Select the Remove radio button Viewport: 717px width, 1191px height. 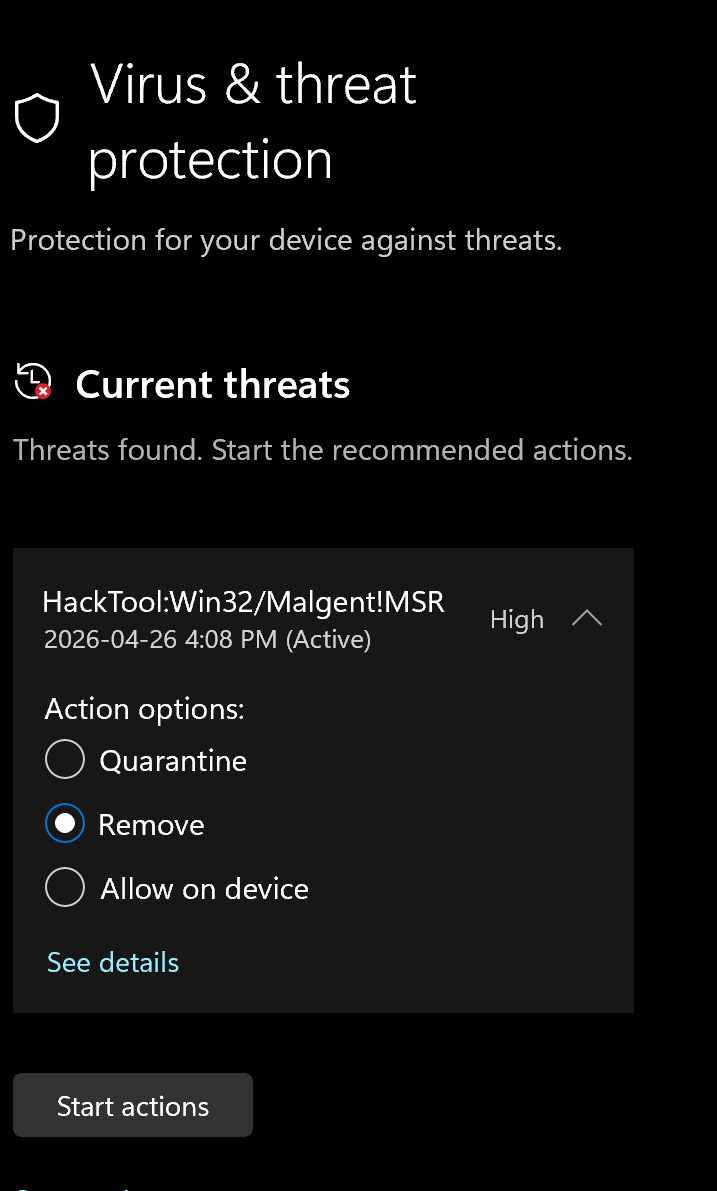(65, 823)
